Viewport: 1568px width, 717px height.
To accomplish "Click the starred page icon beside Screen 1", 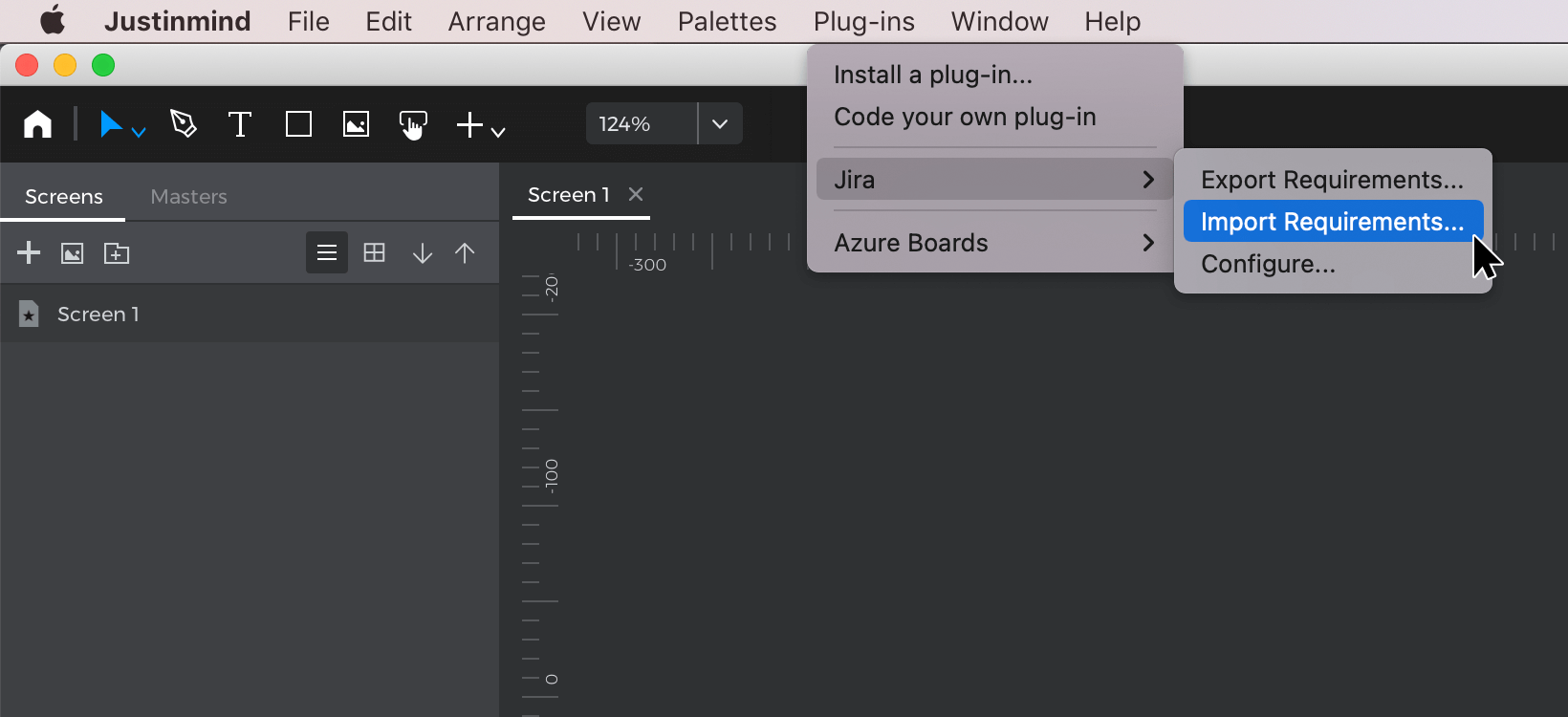I will pyautogui.click(x=29, y=314).
